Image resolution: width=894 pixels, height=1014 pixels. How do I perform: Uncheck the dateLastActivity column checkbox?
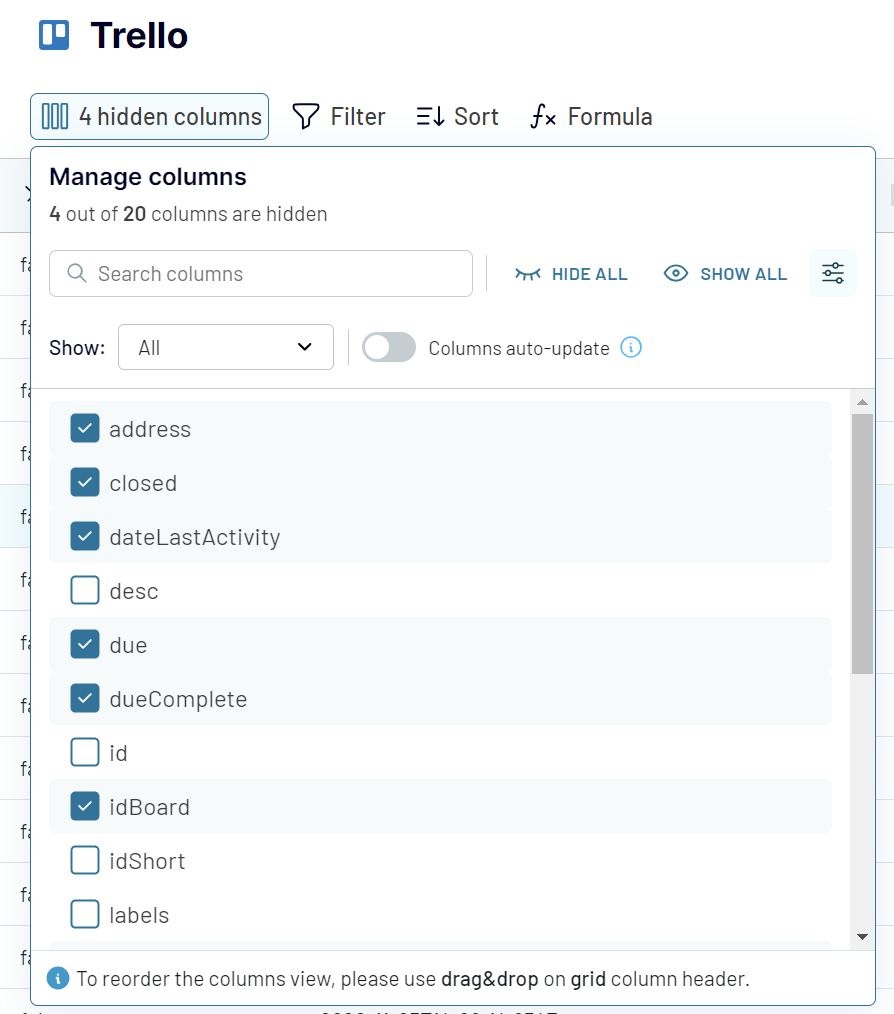coord(85,536)
